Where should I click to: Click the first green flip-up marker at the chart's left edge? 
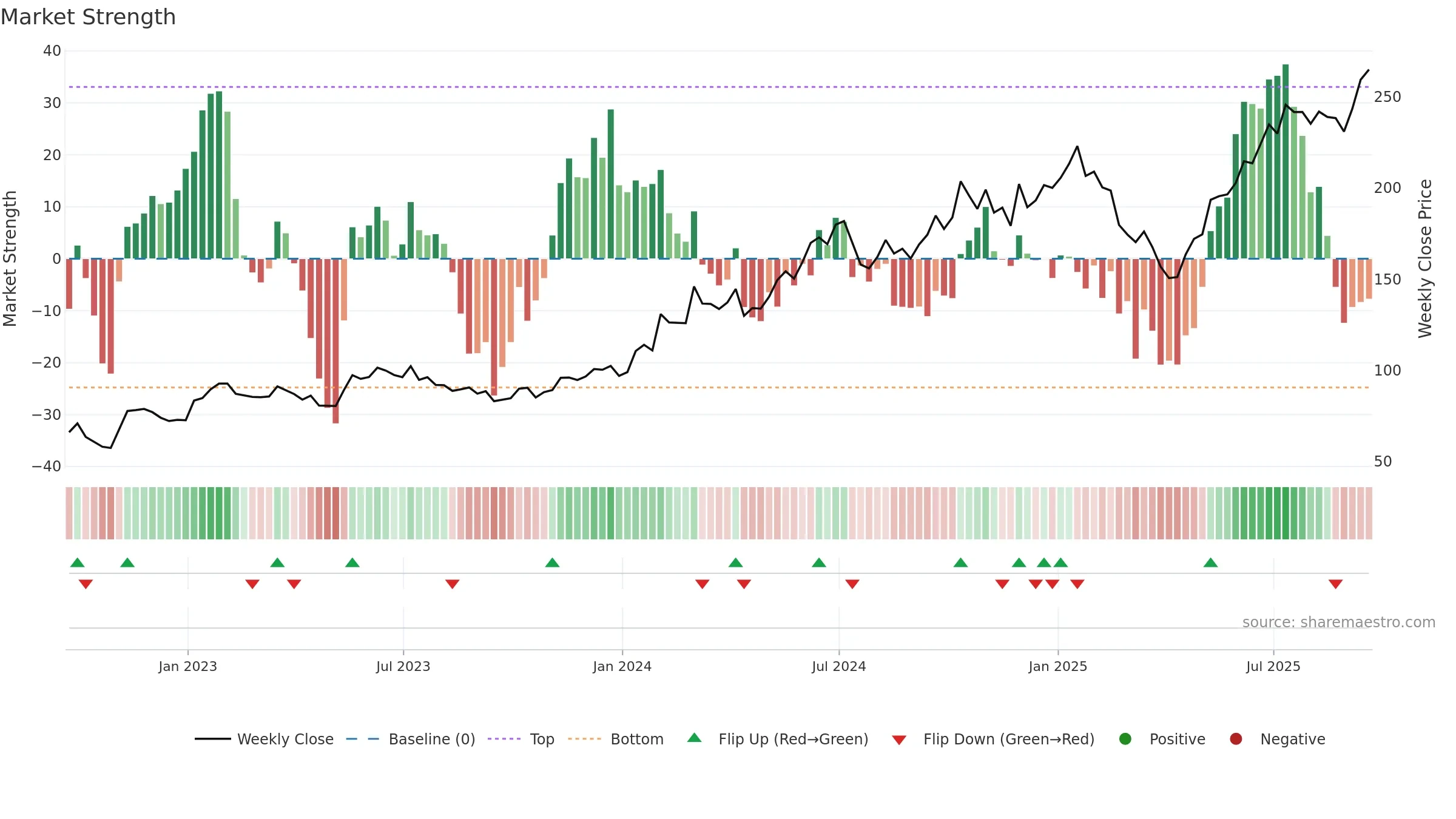(x=77, y=562)
